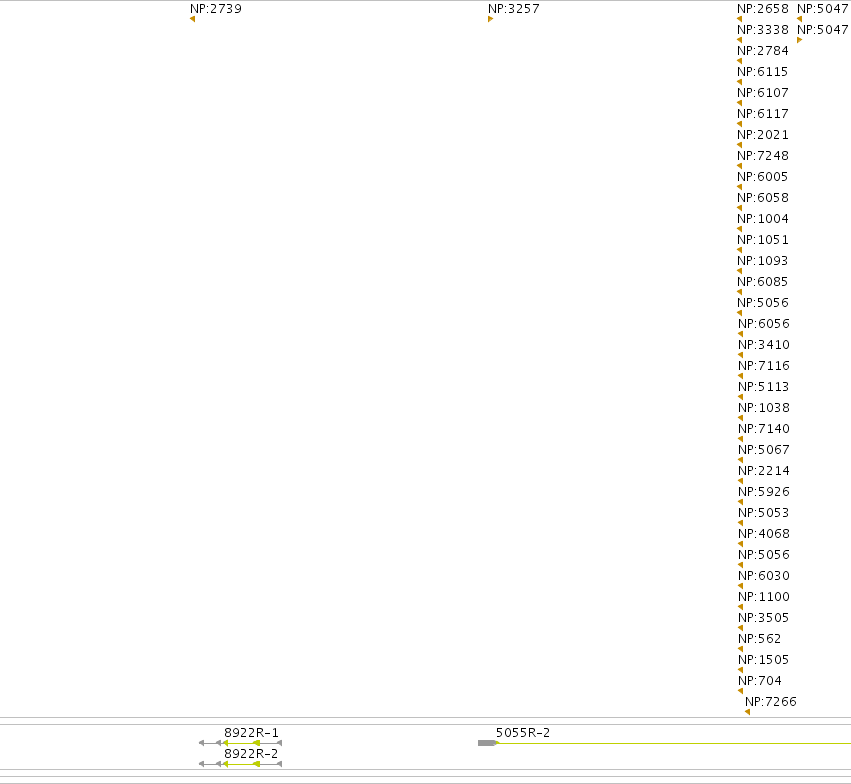Choose the NP:4068 feature

764,534
